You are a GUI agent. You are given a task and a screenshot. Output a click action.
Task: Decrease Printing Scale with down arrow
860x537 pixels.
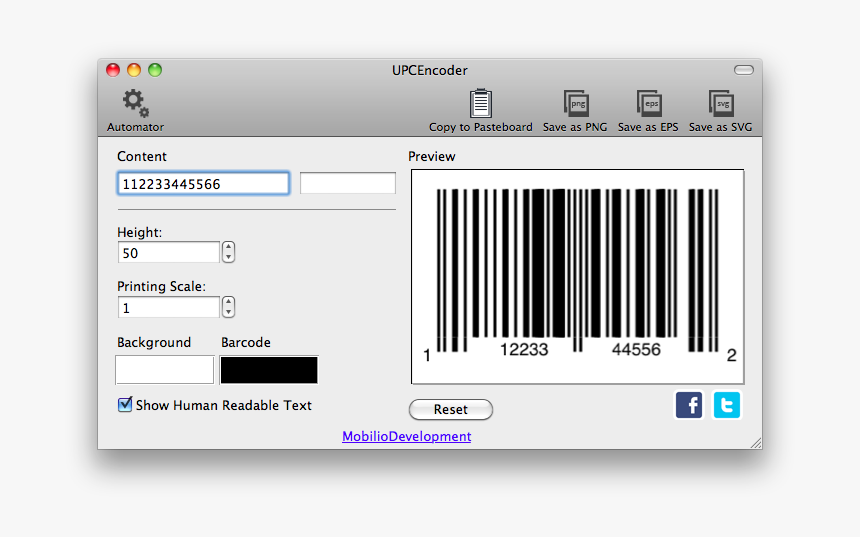(x=229, y=312)
